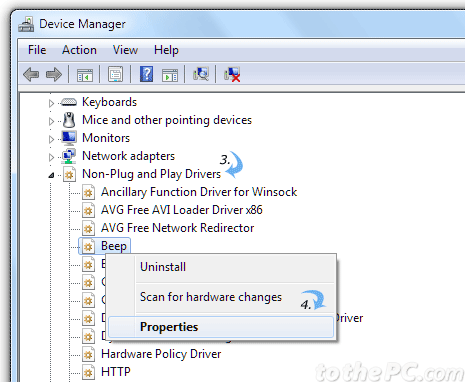Click the Monitors category icon

coord(69,138)
